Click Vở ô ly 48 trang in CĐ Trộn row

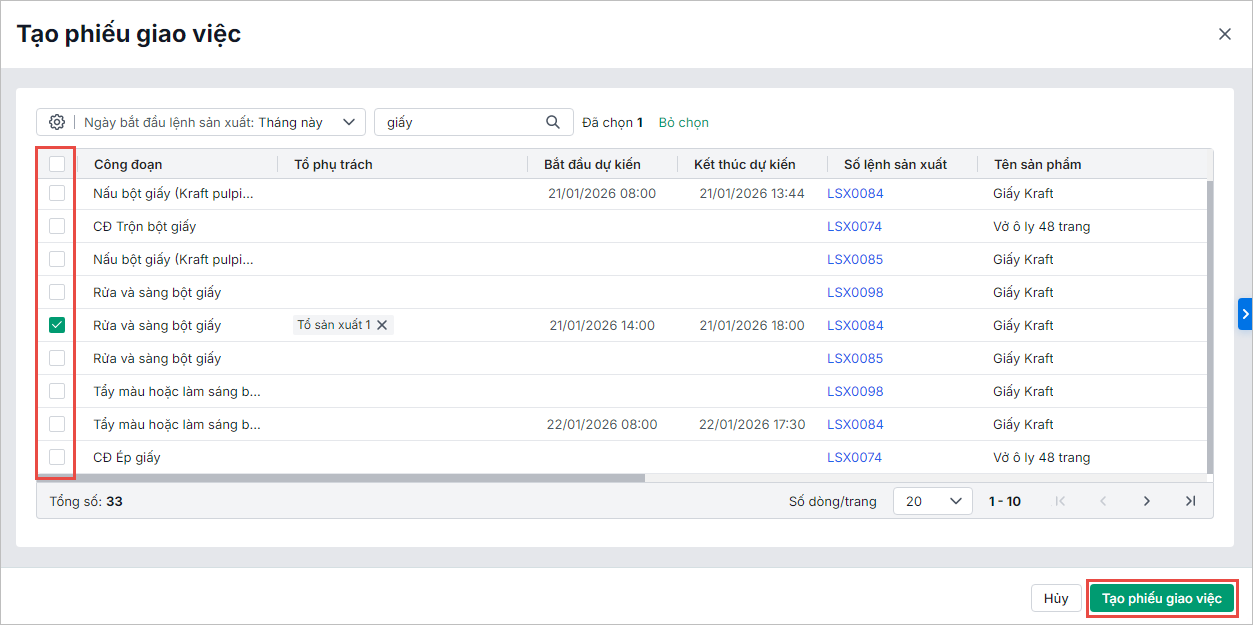[1041, 226]
